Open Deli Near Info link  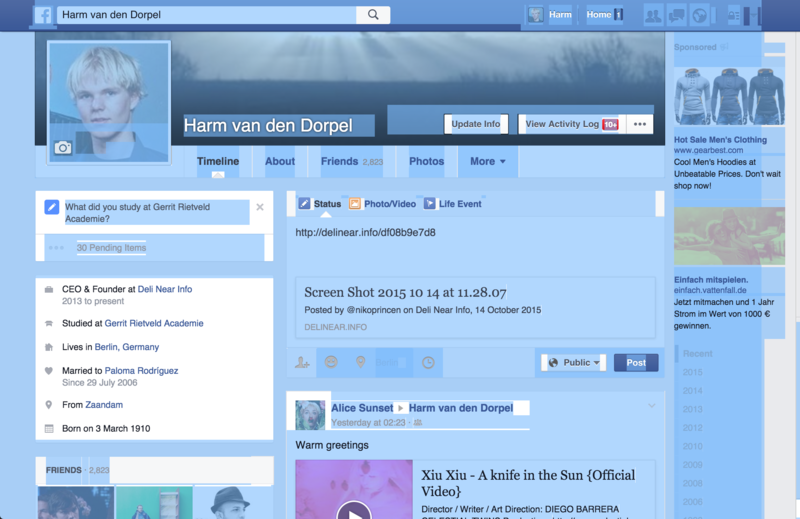(x=165, y=289)
